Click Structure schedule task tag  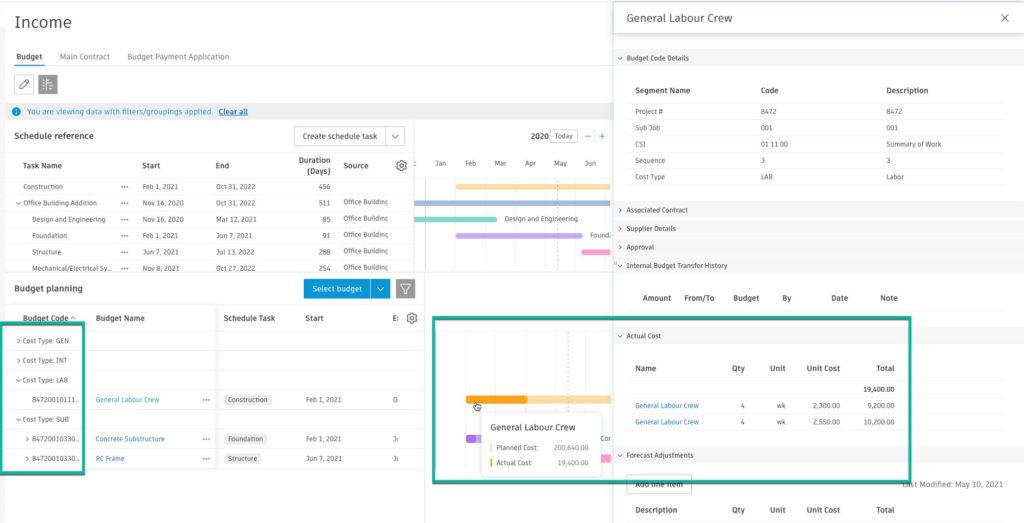pyautogui.click(x=242, y=458)
